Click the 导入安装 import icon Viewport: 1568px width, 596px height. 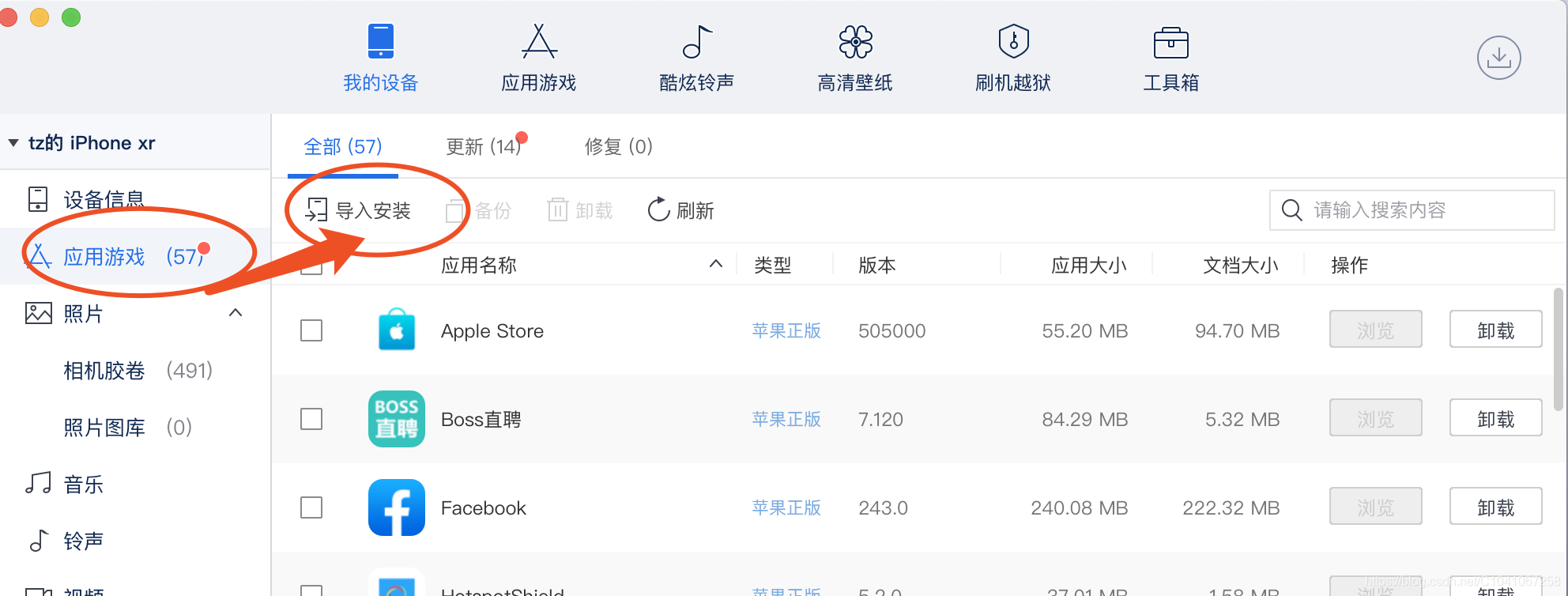click(316, 210)
